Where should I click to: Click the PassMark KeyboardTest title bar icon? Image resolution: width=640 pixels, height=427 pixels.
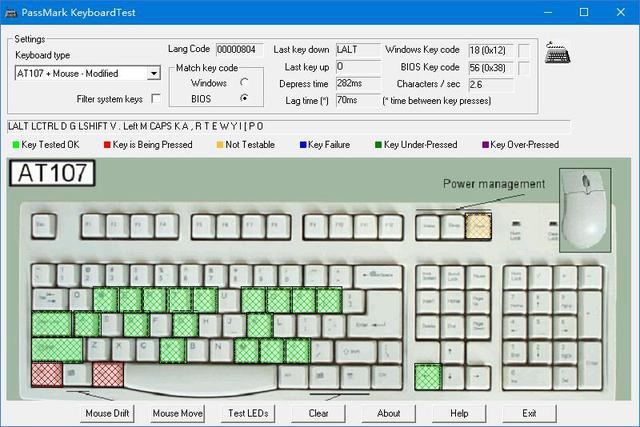point(11,13)
